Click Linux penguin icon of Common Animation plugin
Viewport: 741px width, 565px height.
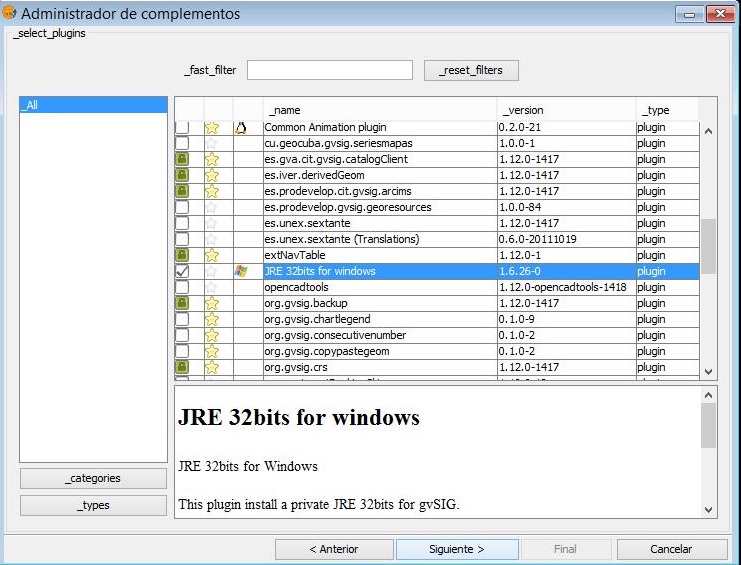241,128
